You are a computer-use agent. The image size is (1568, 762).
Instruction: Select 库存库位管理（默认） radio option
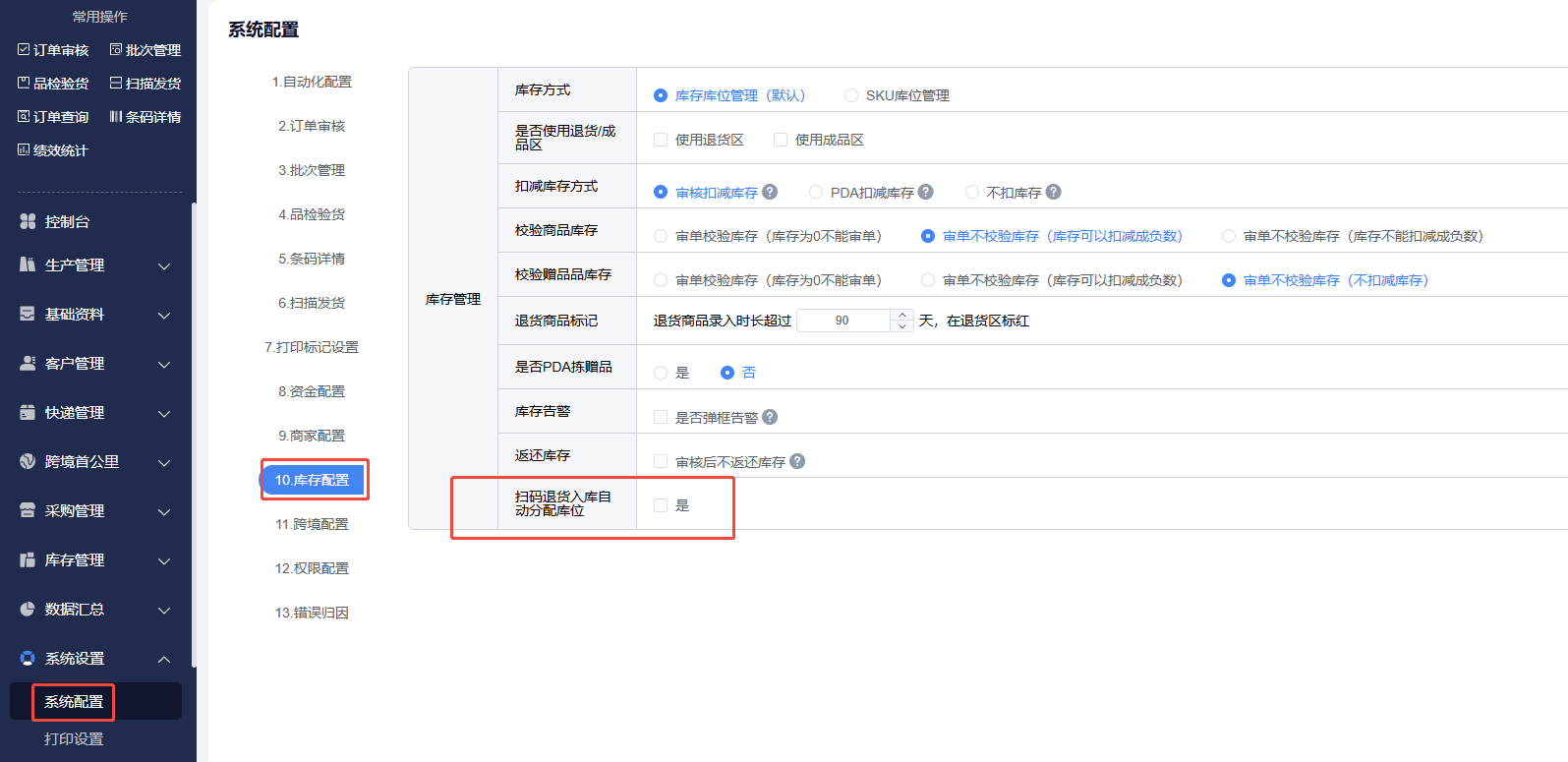click(x=661, y=95)
